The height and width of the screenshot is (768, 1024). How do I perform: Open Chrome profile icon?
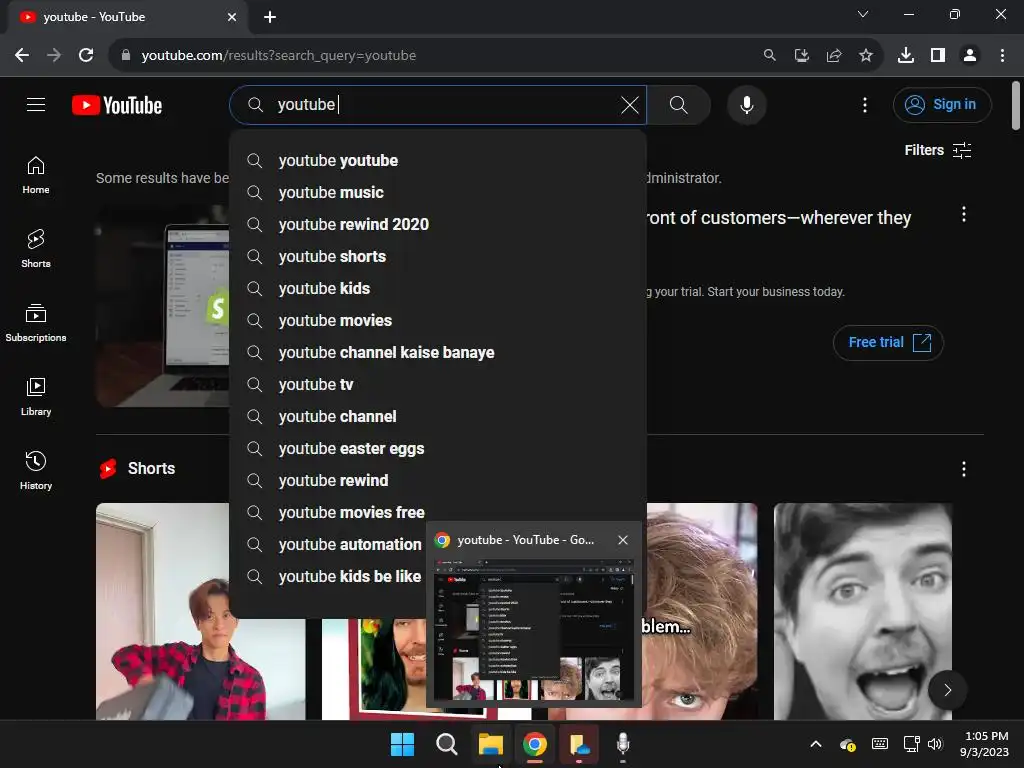point(970,56)
